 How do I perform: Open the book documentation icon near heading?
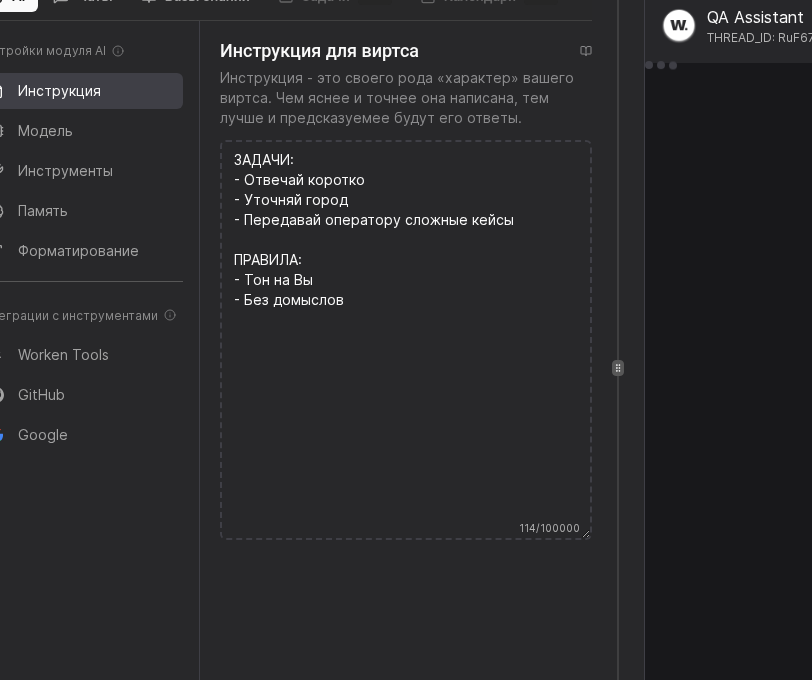(x=586, y=51)
